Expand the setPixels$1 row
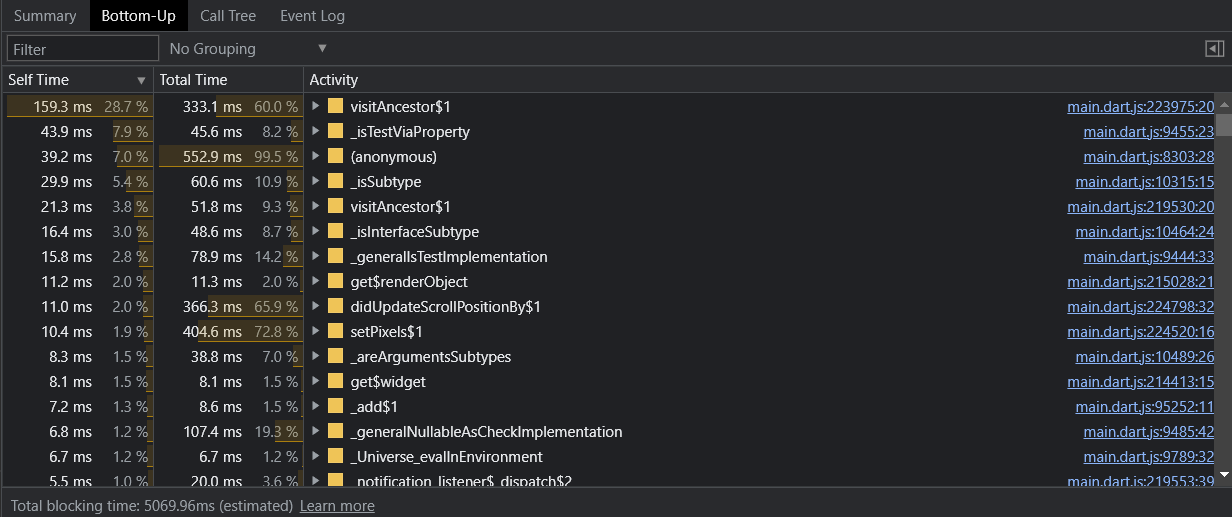 (315, 331)
